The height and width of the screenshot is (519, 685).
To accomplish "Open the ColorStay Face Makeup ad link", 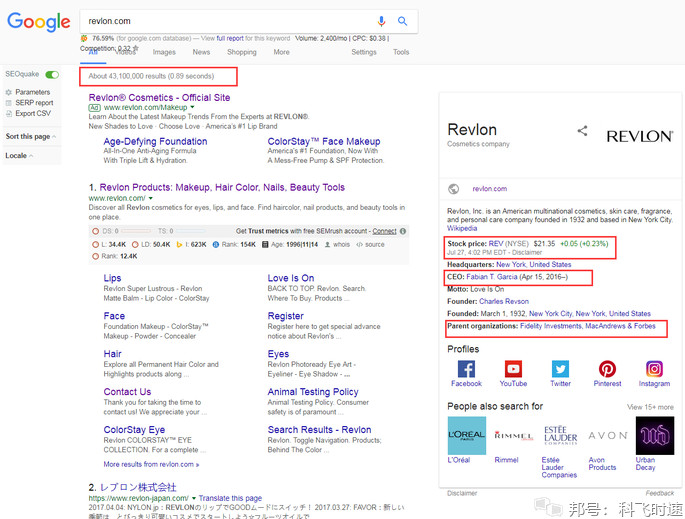I will point(324,142).
